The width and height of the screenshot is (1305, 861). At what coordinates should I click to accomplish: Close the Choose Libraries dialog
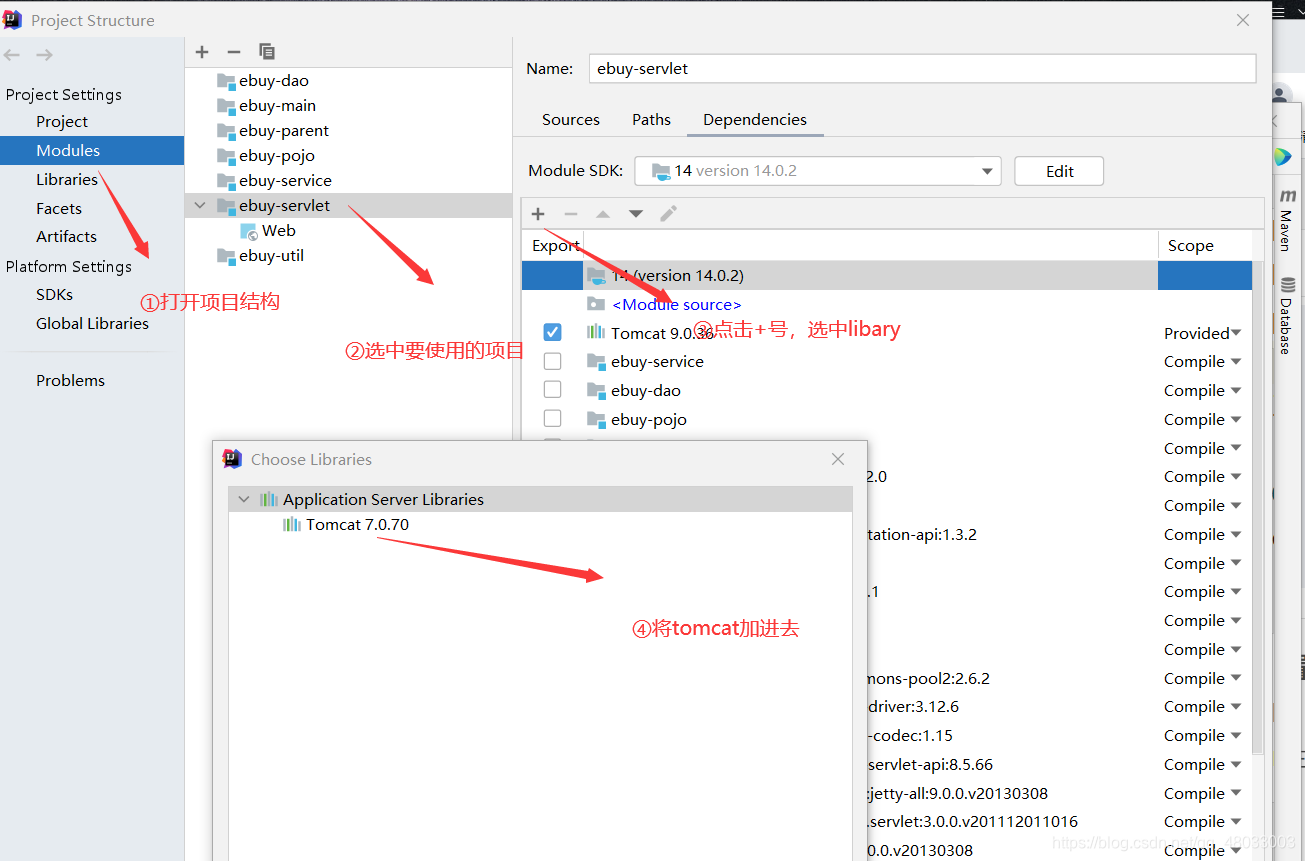(838, 460)
